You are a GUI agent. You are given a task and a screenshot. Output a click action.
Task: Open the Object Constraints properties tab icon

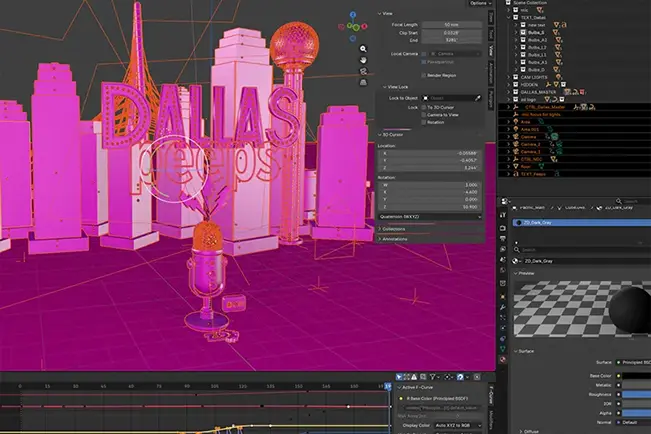(503, 338)
